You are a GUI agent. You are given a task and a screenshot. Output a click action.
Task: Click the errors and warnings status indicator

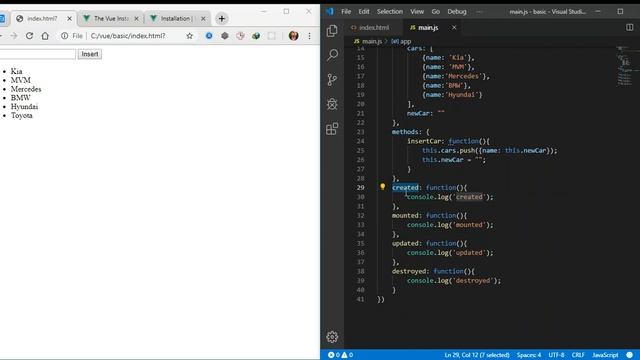point(340,355)
